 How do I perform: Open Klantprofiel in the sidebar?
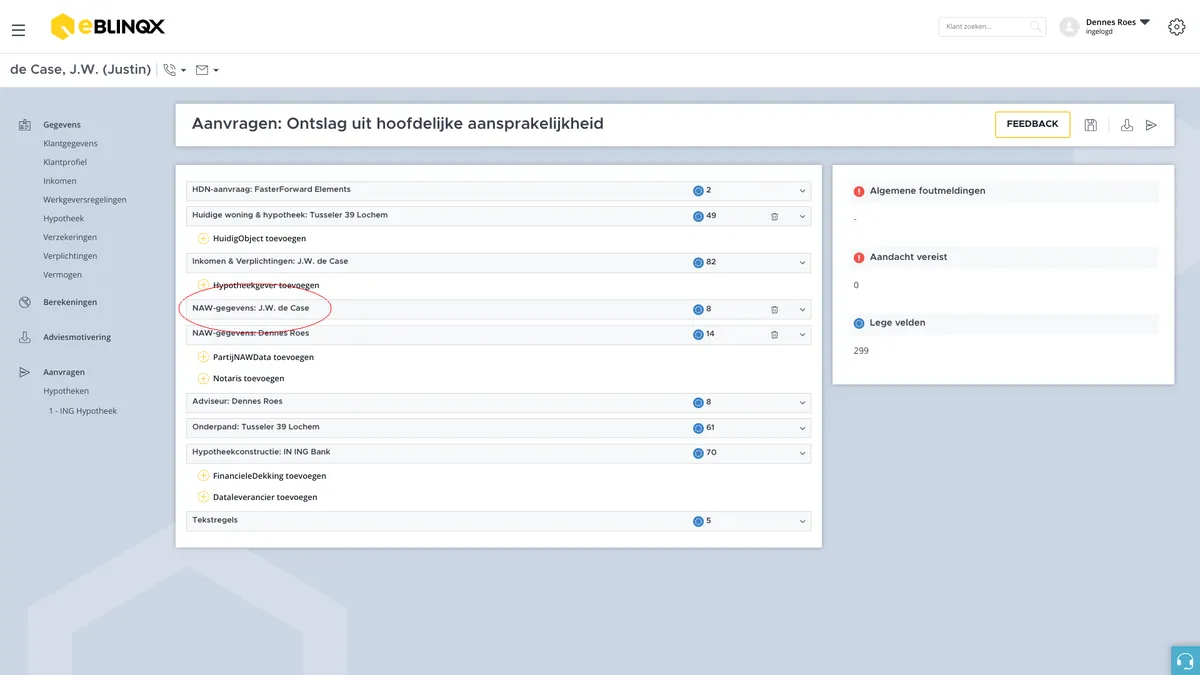tap(65, 162)
